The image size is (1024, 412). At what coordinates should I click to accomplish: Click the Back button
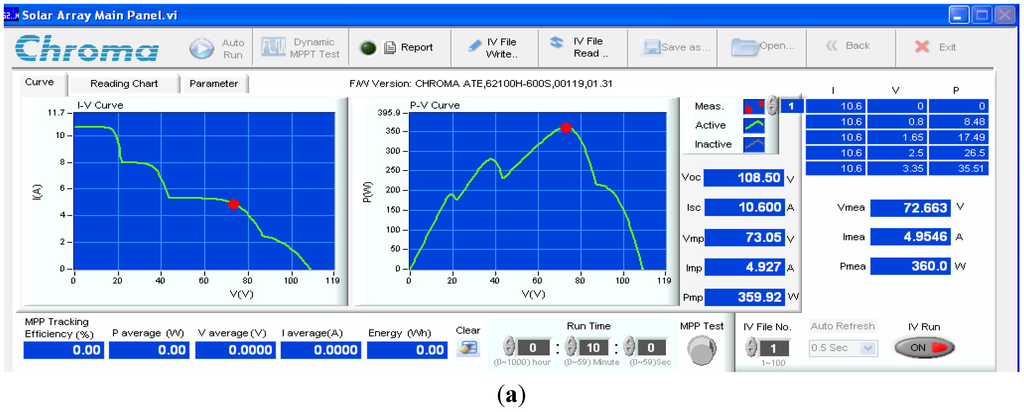point(847,46)
